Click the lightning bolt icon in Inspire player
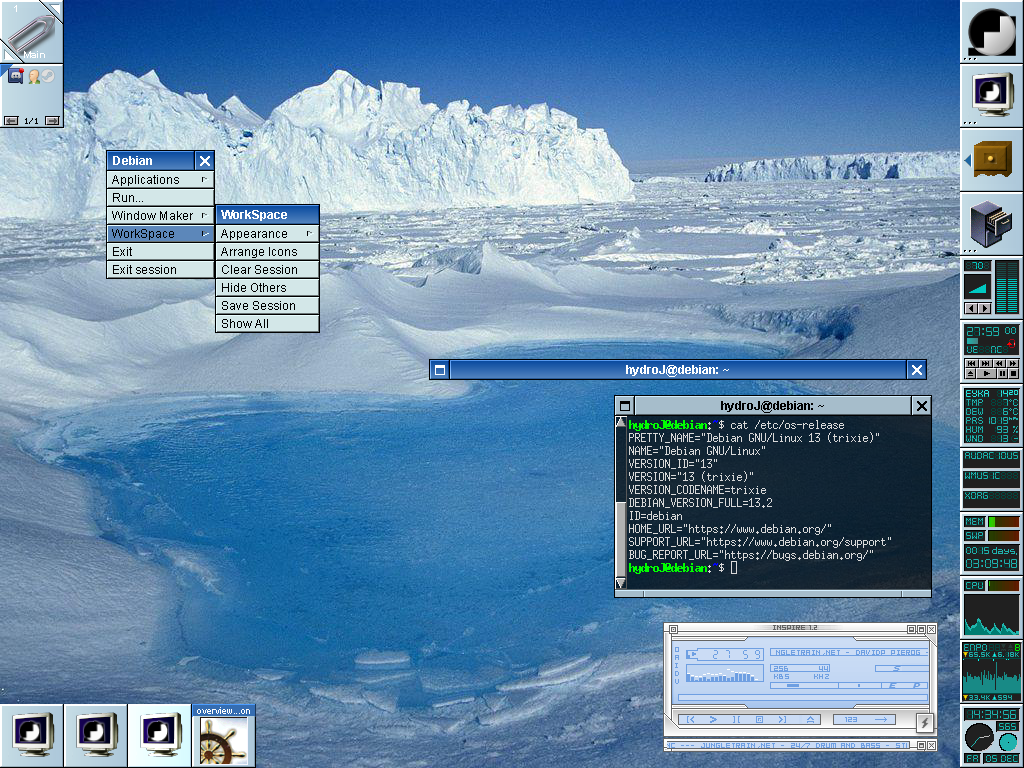 click(925, 722)
